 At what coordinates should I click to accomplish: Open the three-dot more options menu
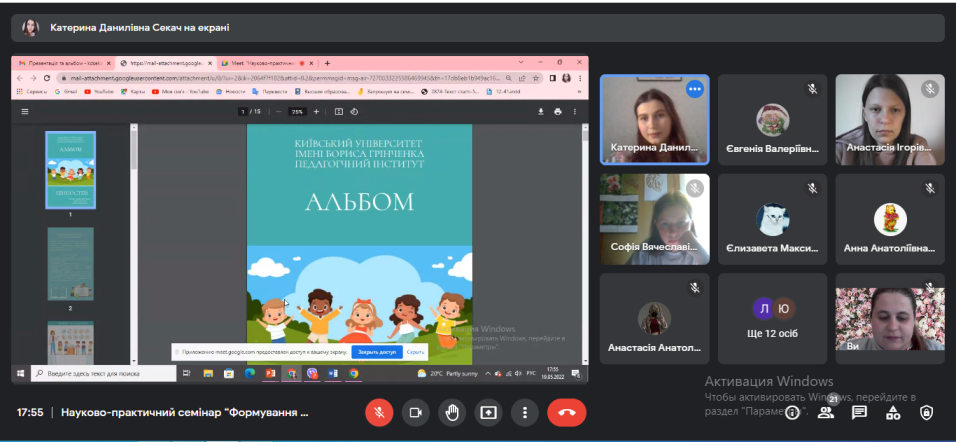[524, 412]
